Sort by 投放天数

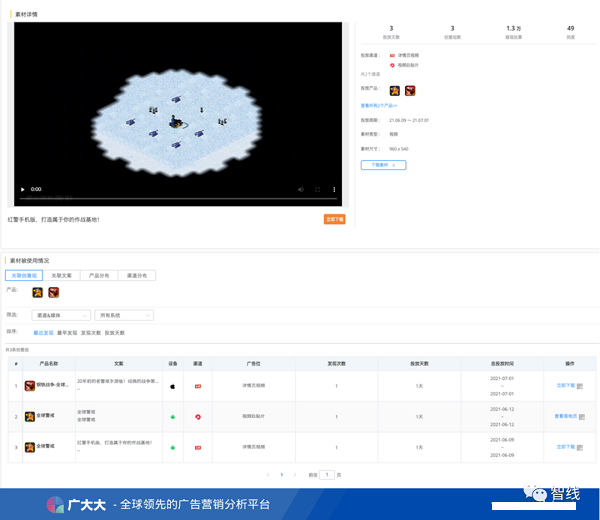(x=114, y=333)
